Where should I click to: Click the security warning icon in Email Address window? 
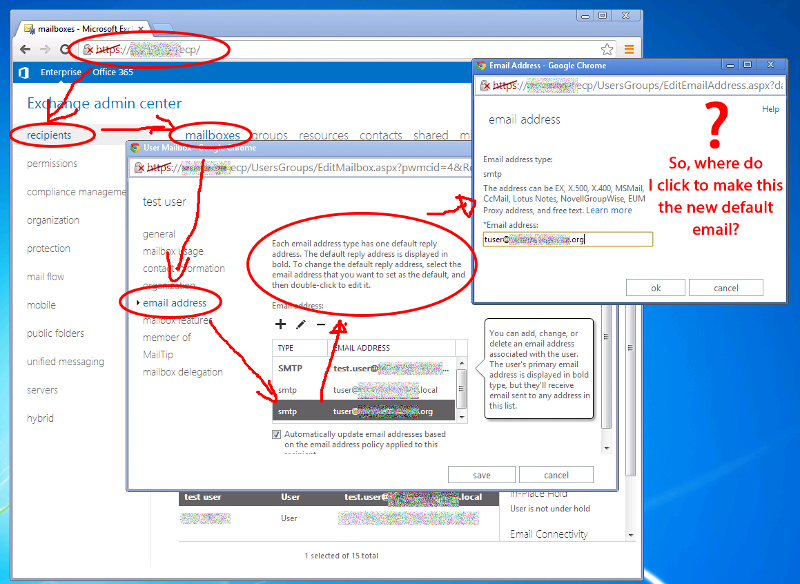(x=485, y=85)
